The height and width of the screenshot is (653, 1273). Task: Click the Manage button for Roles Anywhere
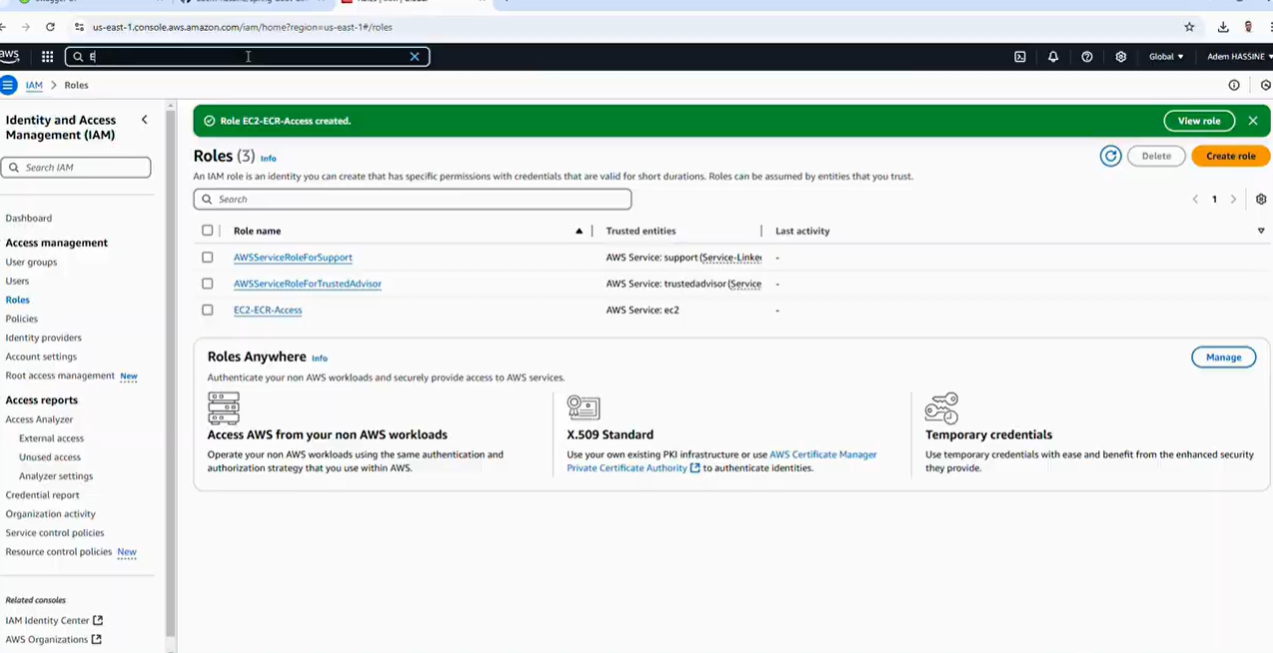click(x=1223, y=357)
